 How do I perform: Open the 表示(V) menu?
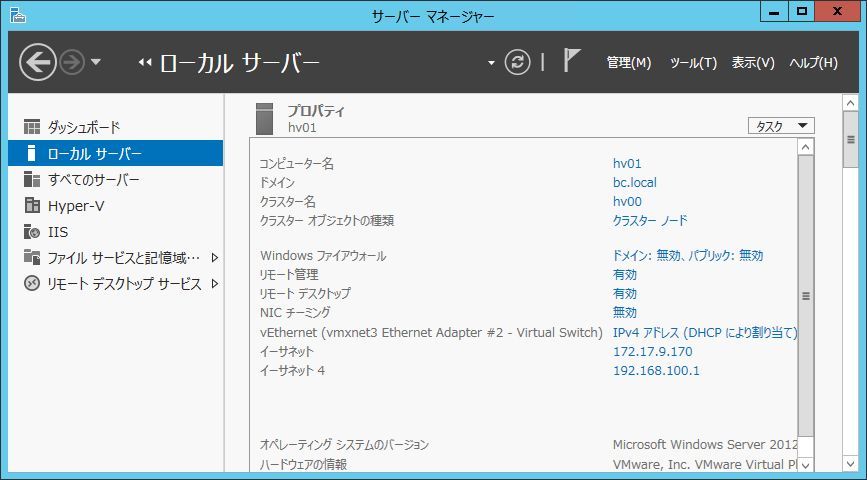tap(753, 62)
